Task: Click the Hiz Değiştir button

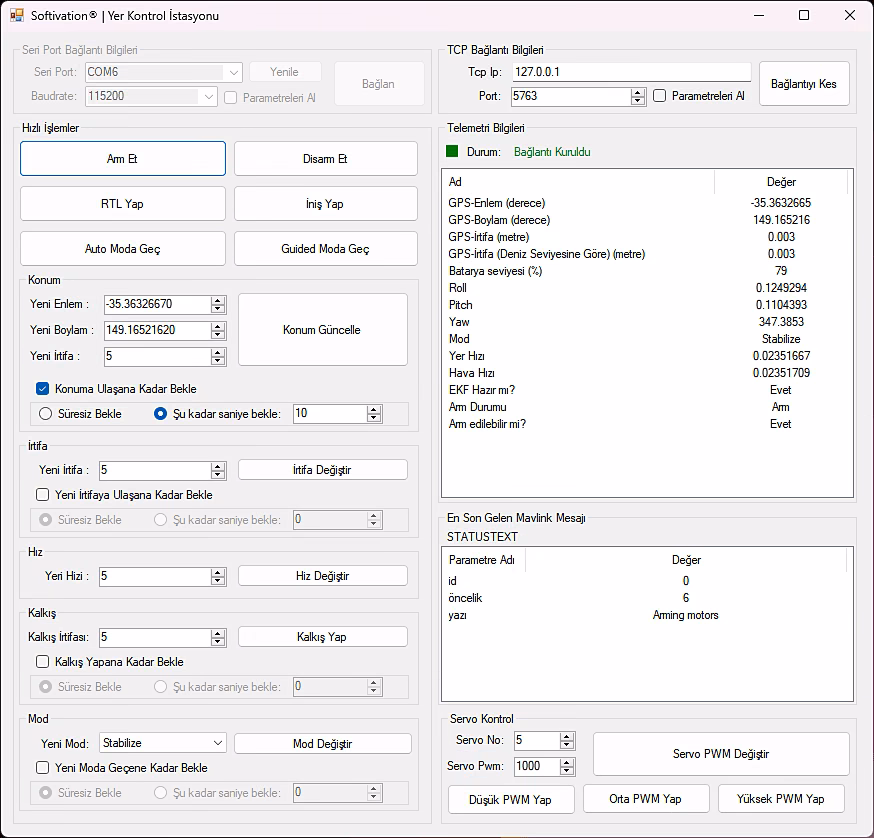Action: [323, 576]
